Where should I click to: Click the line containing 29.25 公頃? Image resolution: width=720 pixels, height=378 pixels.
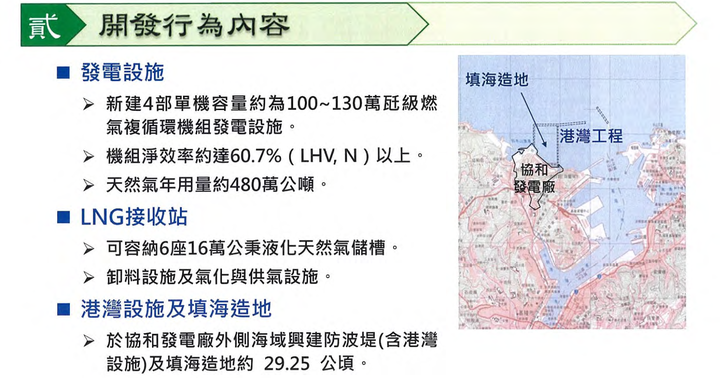(x=237, y=364)
